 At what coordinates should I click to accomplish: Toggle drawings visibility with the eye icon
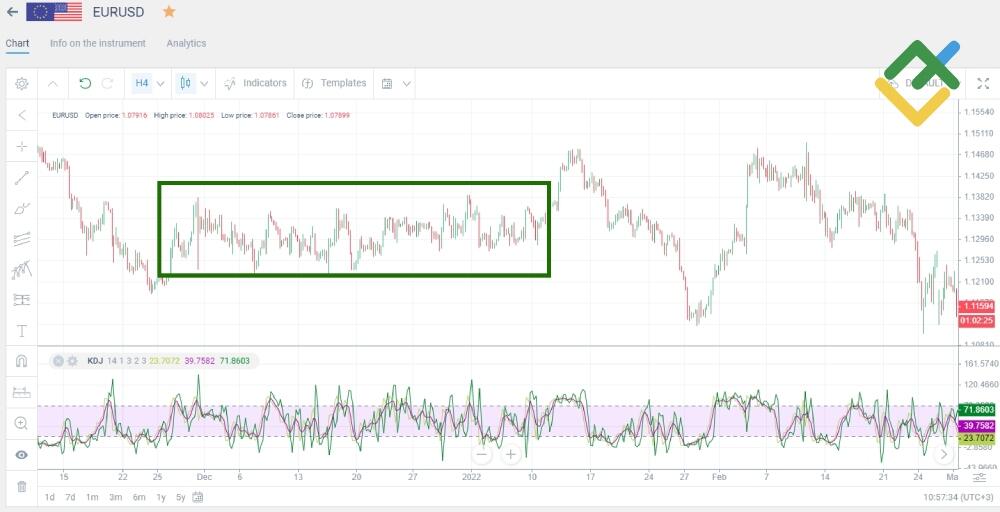point(22,455)
